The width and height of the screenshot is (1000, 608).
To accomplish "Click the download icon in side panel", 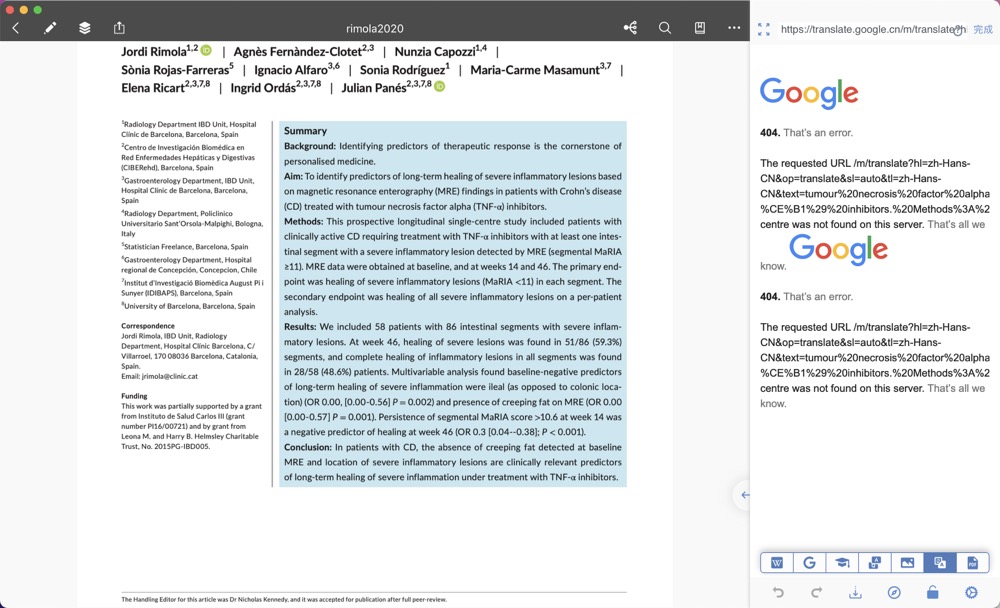I will (855, 593).
